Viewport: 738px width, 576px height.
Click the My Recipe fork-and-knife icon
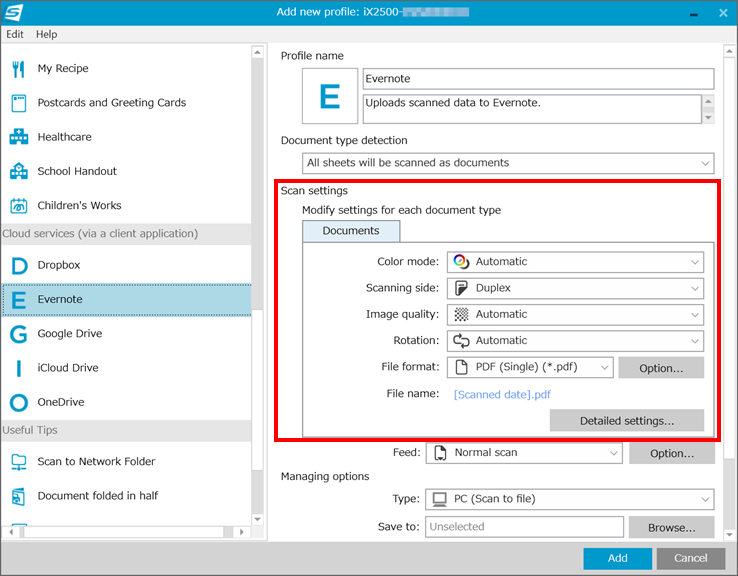click(x=18, y=69)
